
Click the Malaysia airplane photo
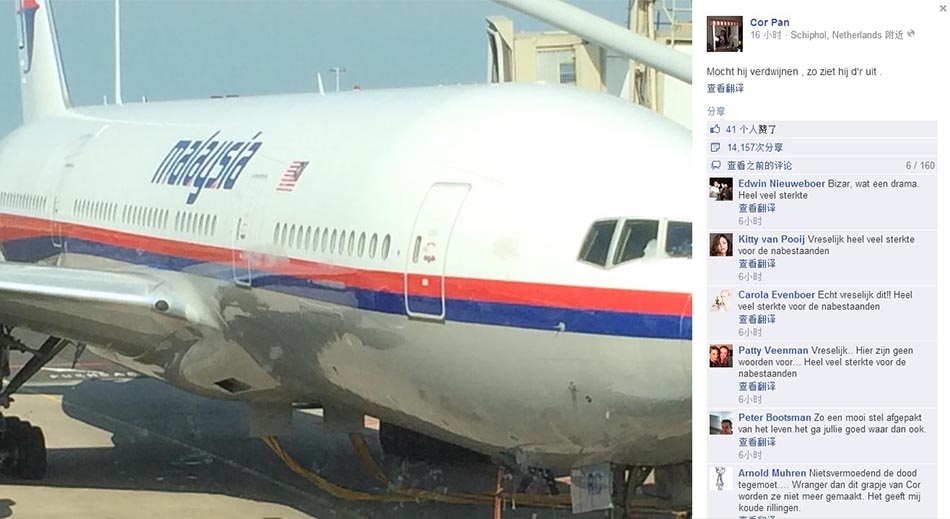(x=346, y=259)
